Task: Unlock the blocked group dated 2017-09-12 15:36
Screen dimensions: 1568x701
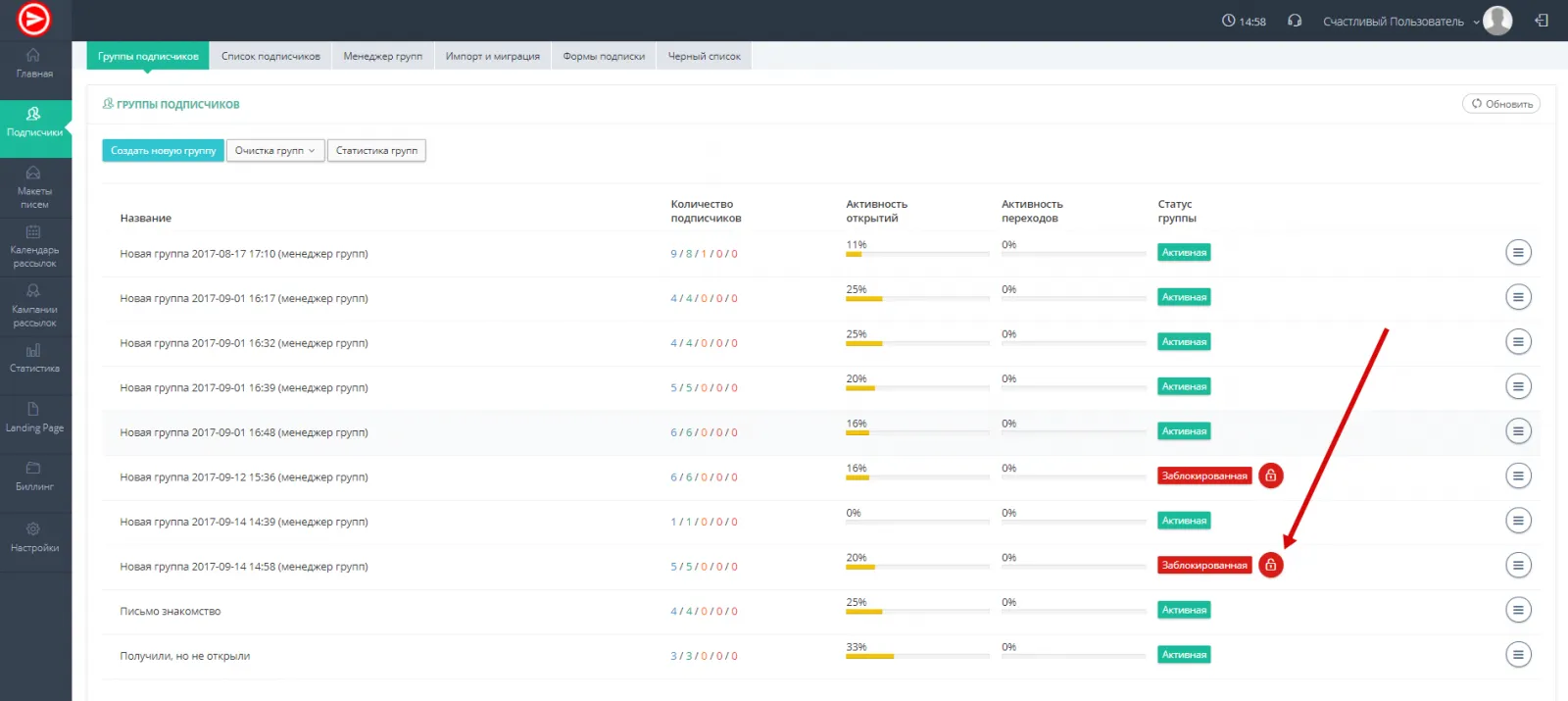Action: (x=1270, y=476)
